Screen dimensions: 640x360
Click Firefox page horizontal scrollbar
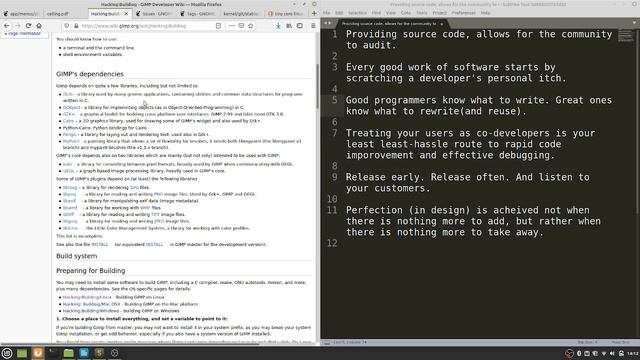(x=130, y=344)
